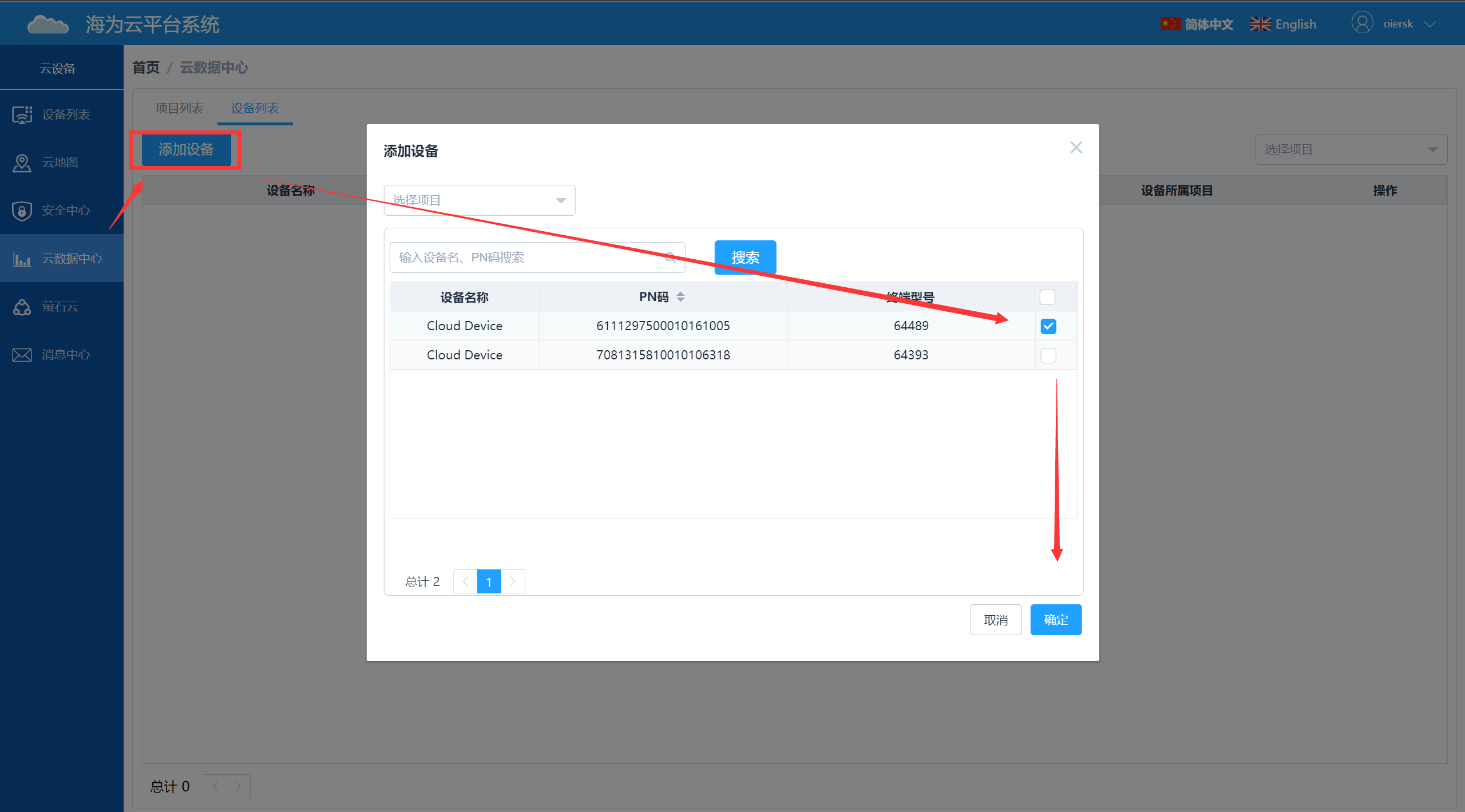1465x812 pixels.
Task: Click the user avatar icon
Action: coord(1362,23)
